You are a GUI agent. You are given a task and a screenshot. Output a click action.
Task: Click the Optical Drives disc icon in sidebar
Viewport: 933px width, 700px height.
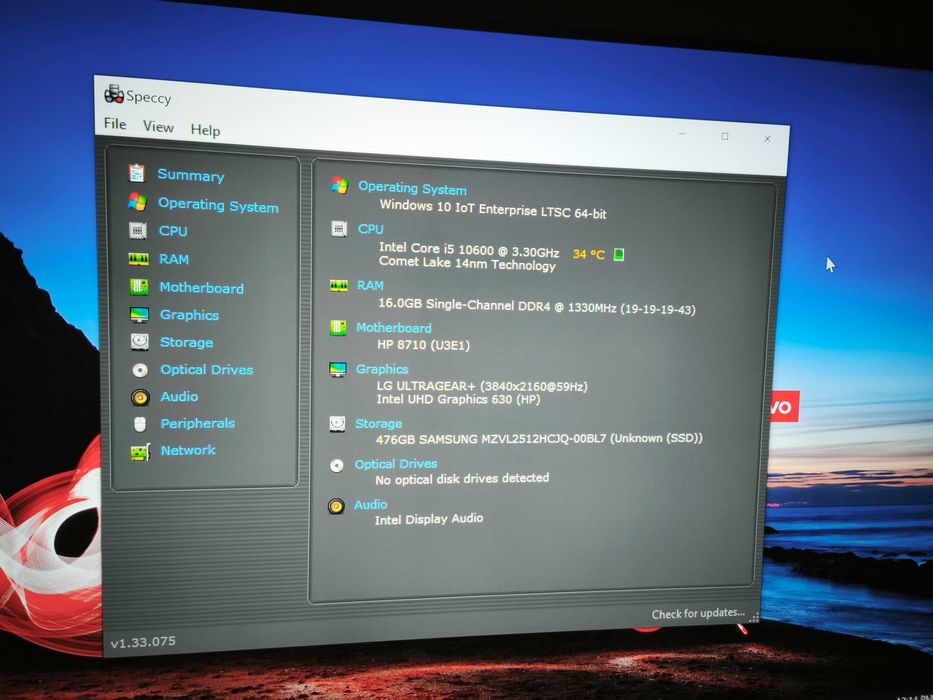point(140,370)
